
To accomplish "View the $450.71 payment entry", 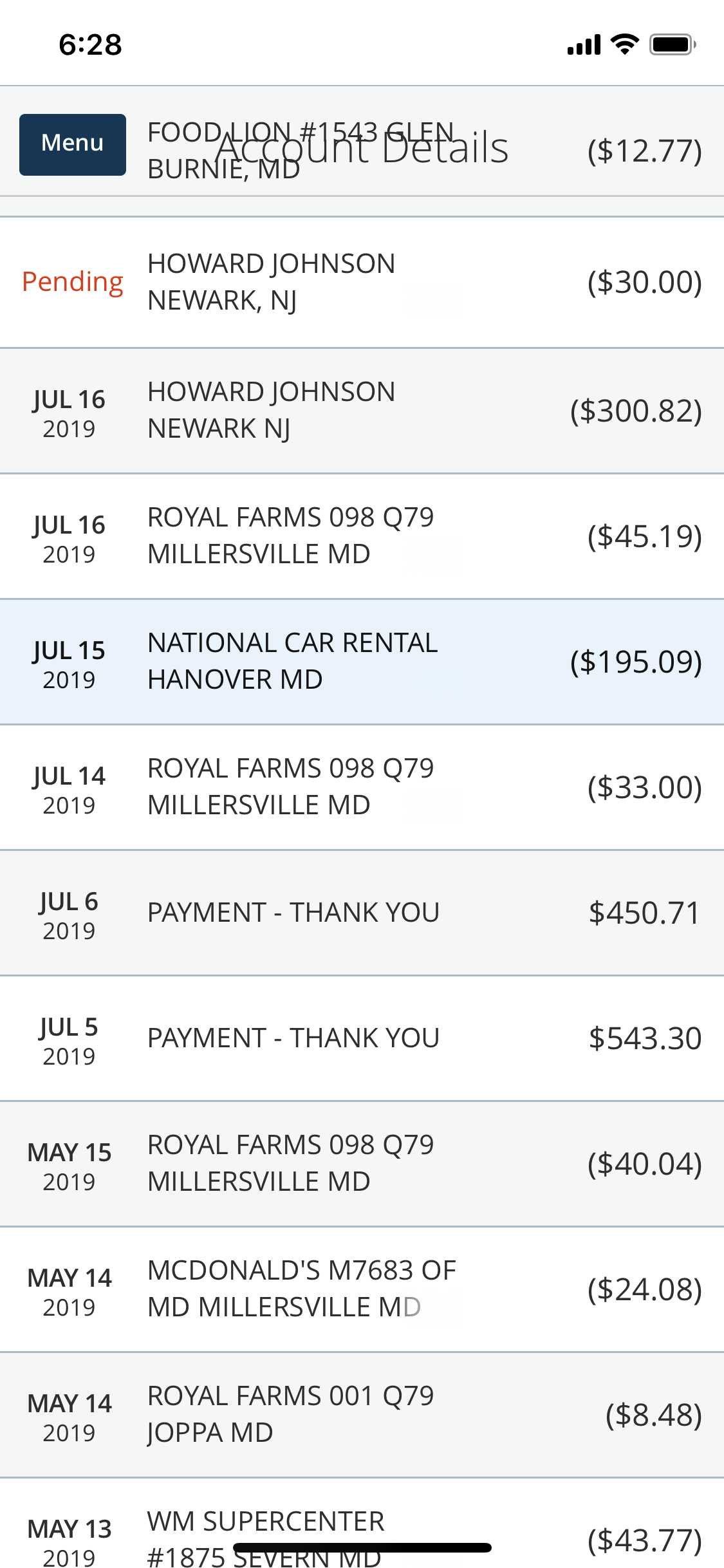I will [362, 913].
